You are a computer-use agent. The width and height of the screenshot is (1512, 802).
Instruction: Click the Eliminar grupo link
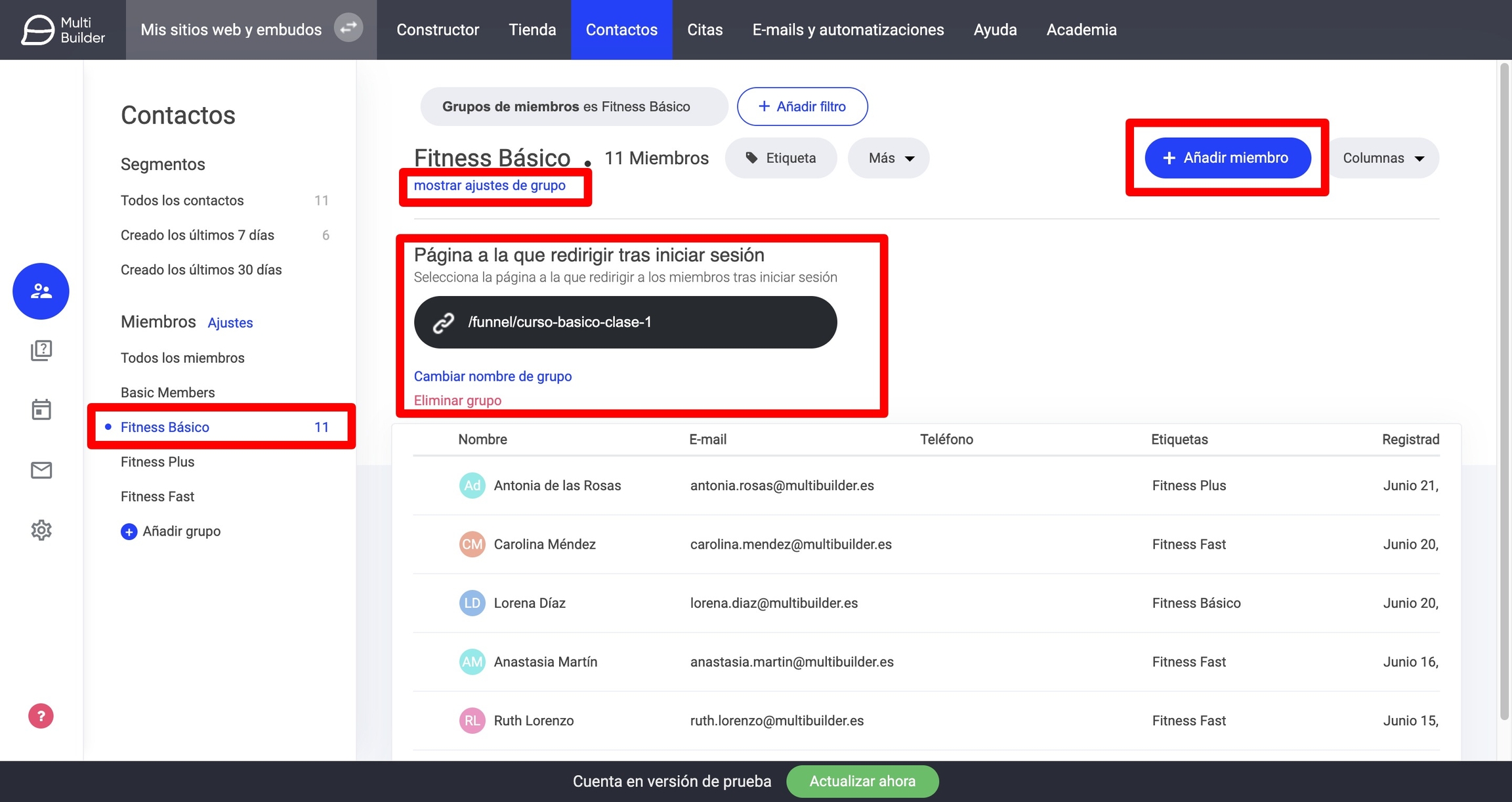tap(457, 400)
